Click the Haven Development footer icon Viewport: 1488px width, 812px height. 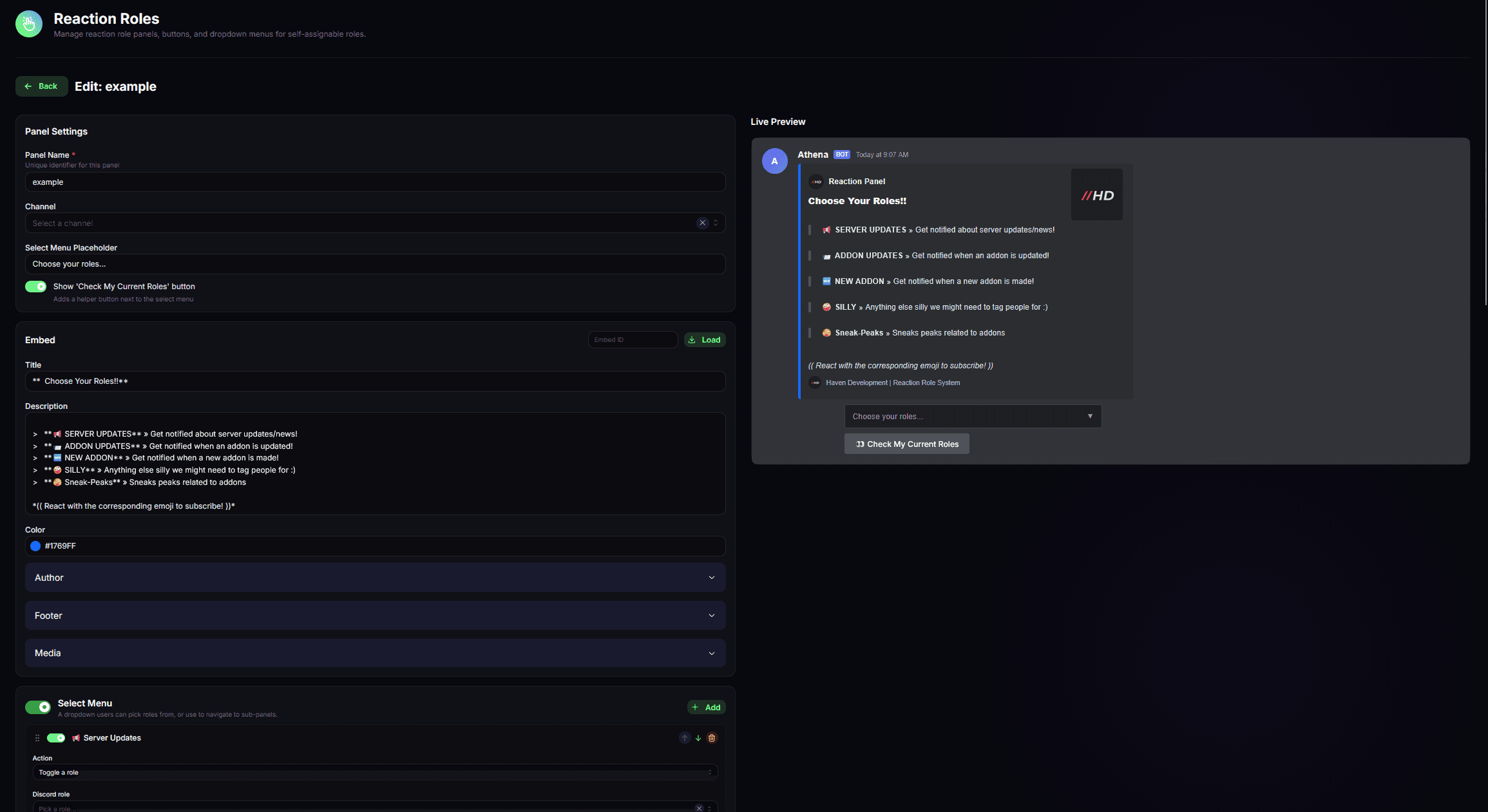click(815, 382)
